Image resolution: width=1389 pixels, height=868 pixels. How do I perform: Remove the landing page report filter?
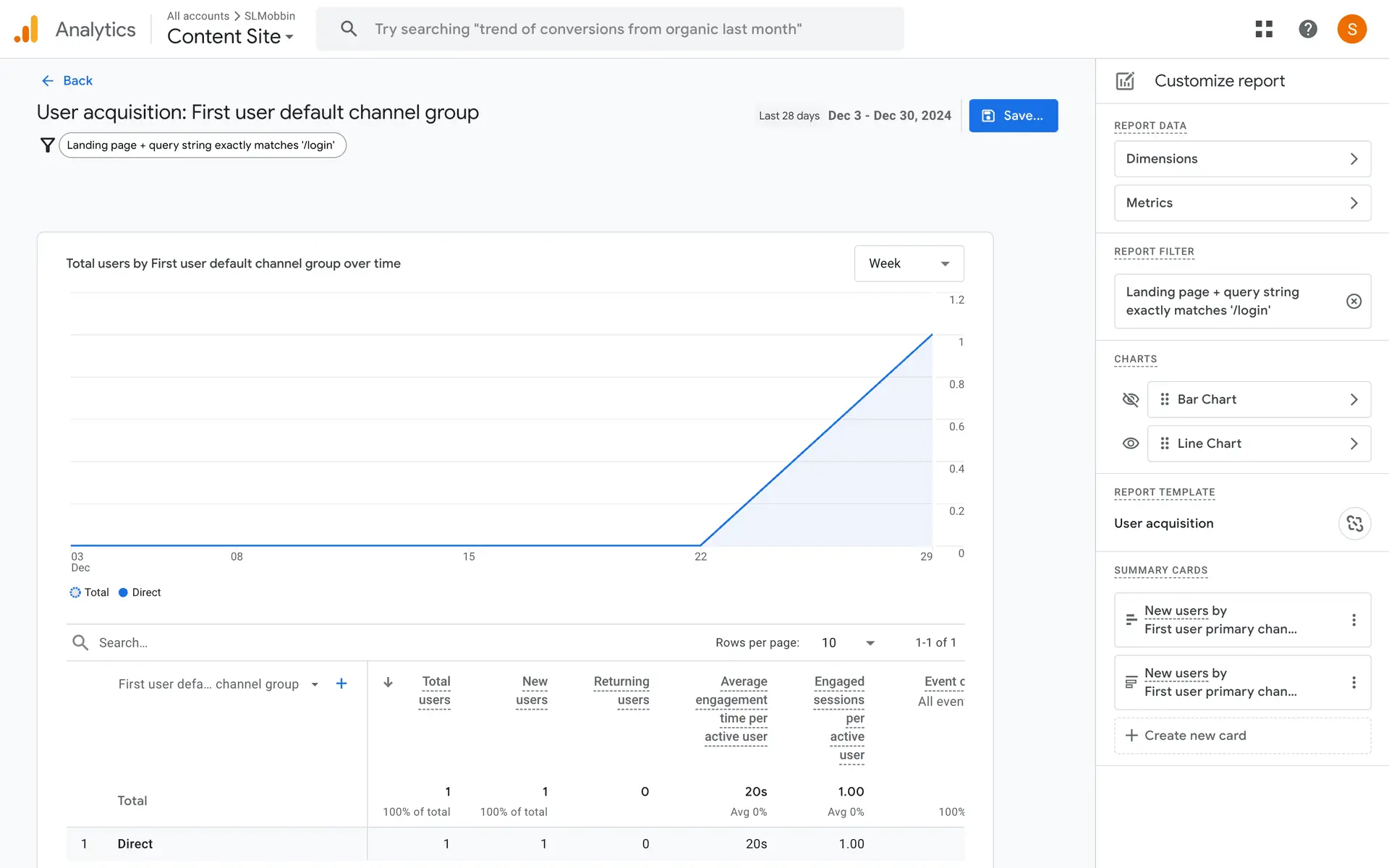(x=1354, y=301)
